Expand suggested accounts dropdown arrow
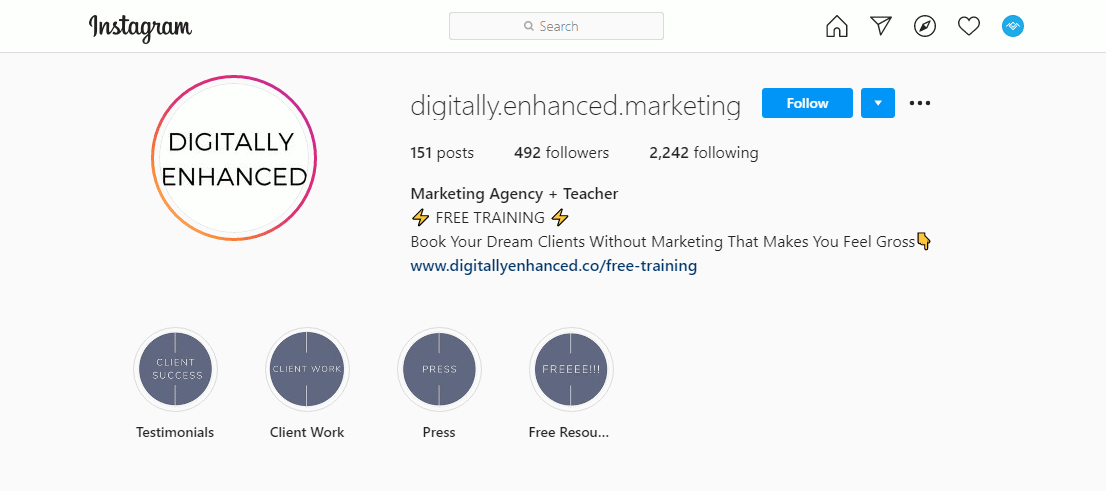Viewport: 1106px width, 491px height. tap(878, 103)
